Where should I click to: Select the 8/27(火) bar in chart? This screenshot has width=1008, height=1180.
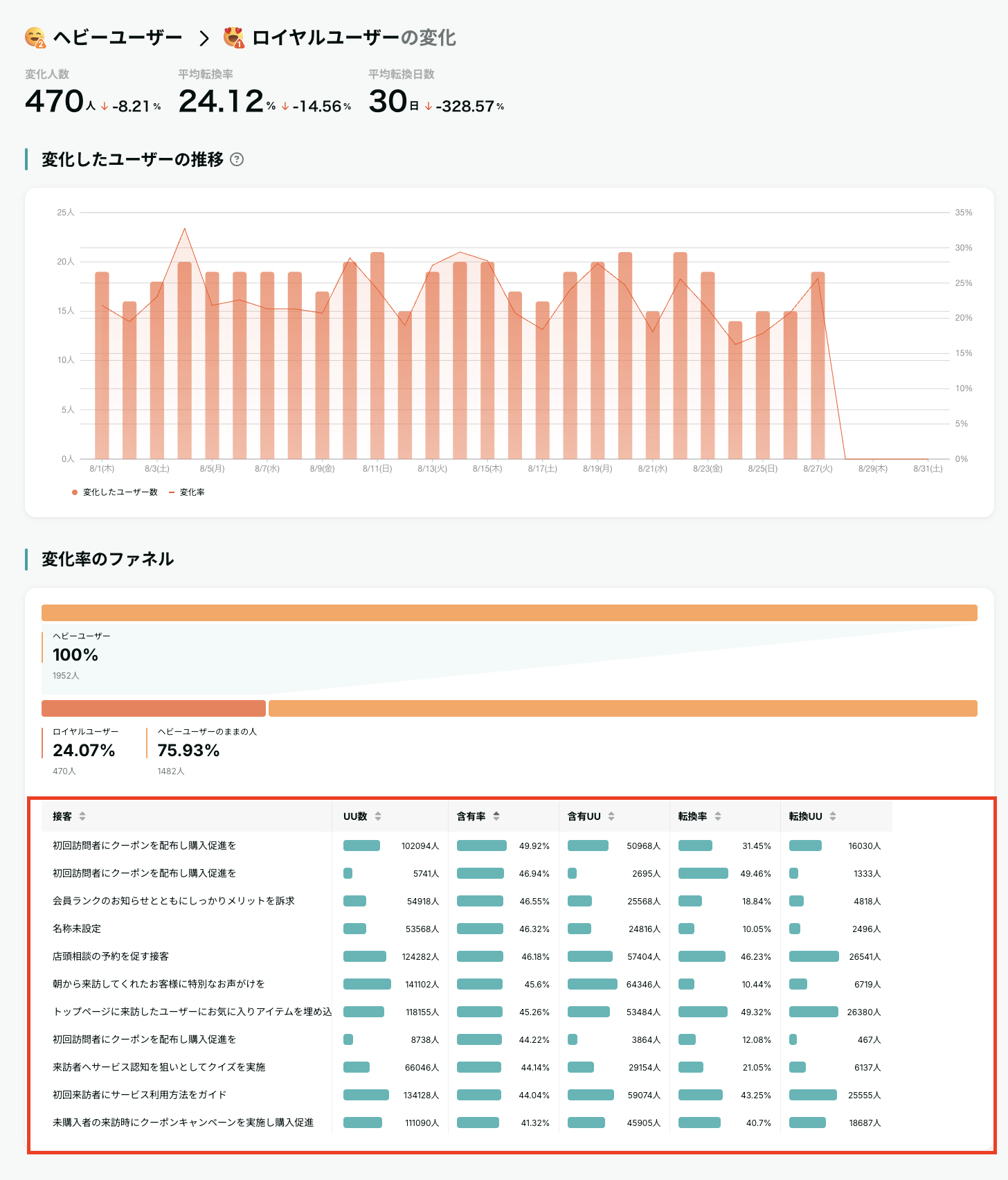pos(818,365)
